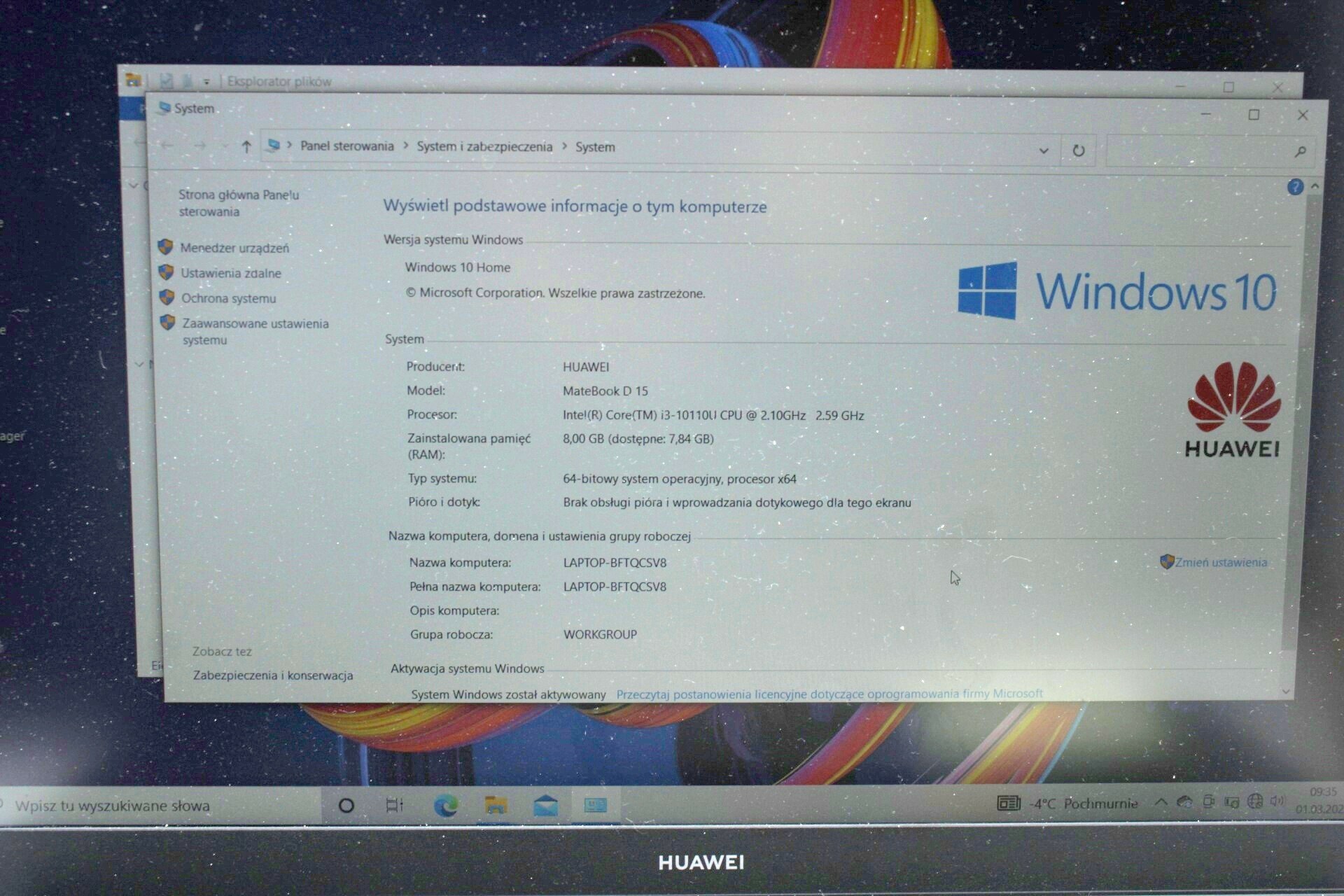The image size is (1344, 896).
Task: Select System breadcrumb item
Action: click(x=595, y=147)
